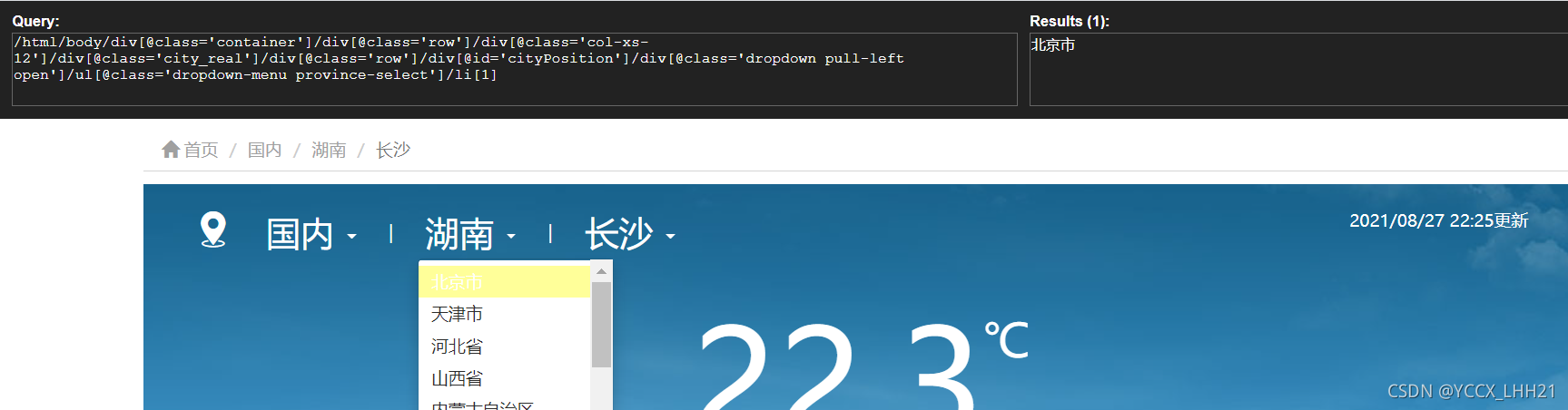Click the 国内 breadcrumb link
Screen dimensions: 1568x410
pyautogui.click(x=264, y=150)
